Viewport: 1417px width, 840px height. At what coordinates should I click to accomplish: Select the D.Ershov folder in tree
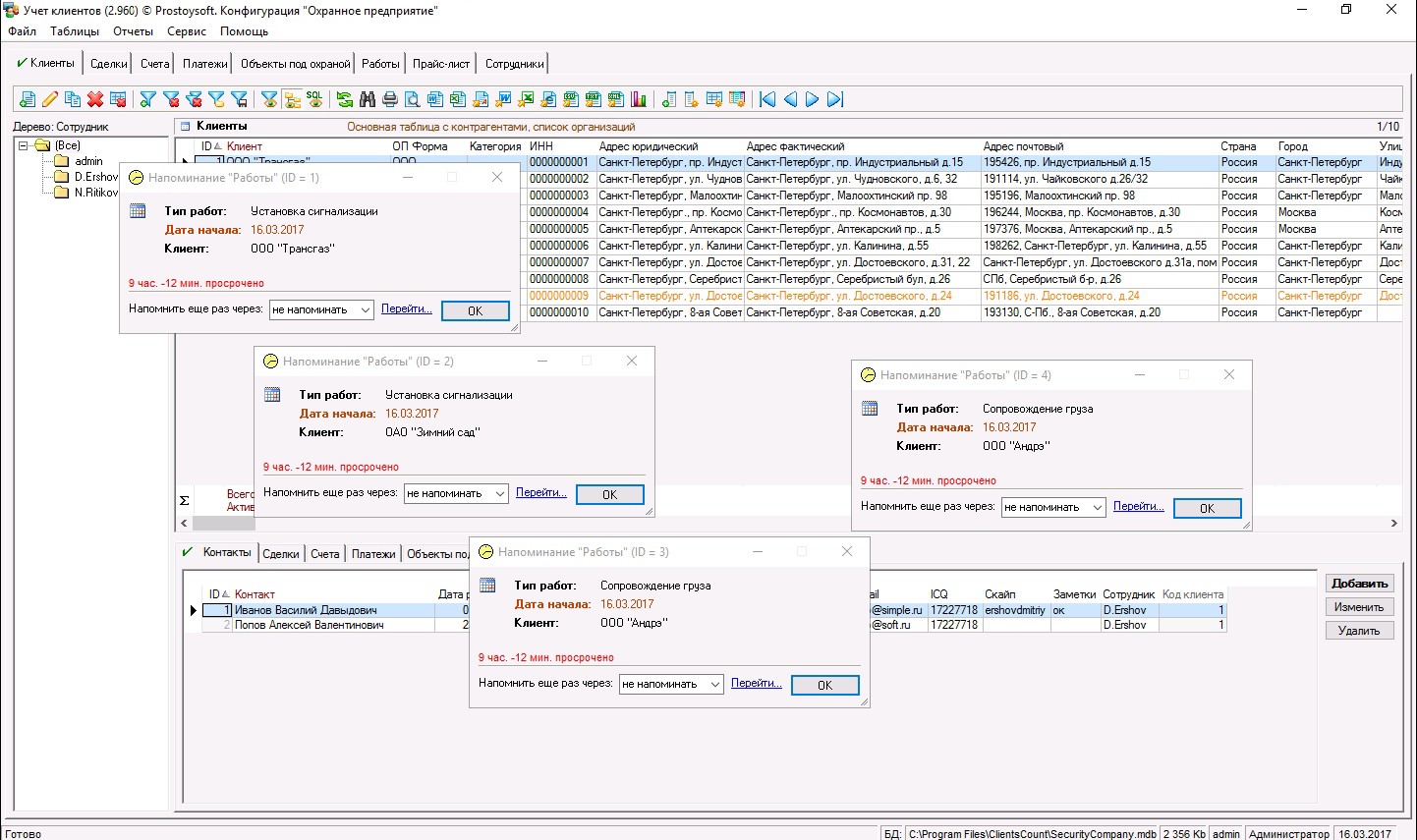tap(95, 177)
